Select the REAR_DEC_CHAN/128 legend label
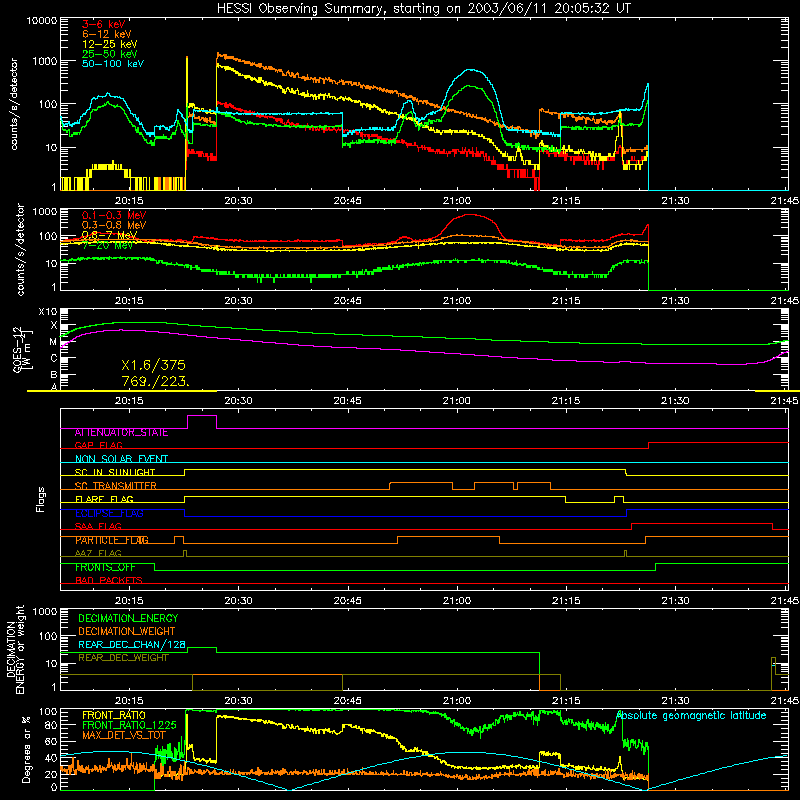 pos(132,644)
